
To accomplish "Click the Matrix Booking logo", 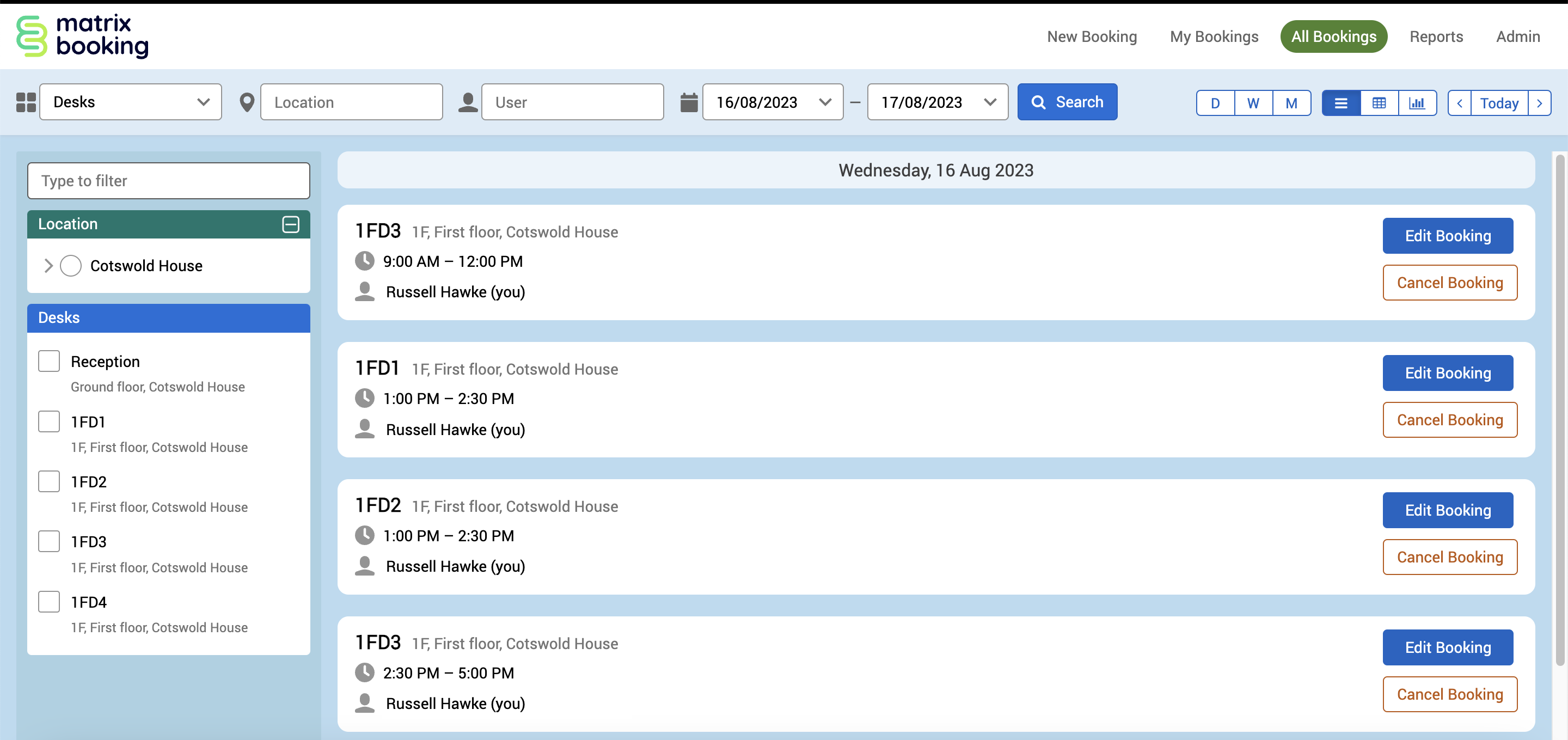I will (82, 36).
